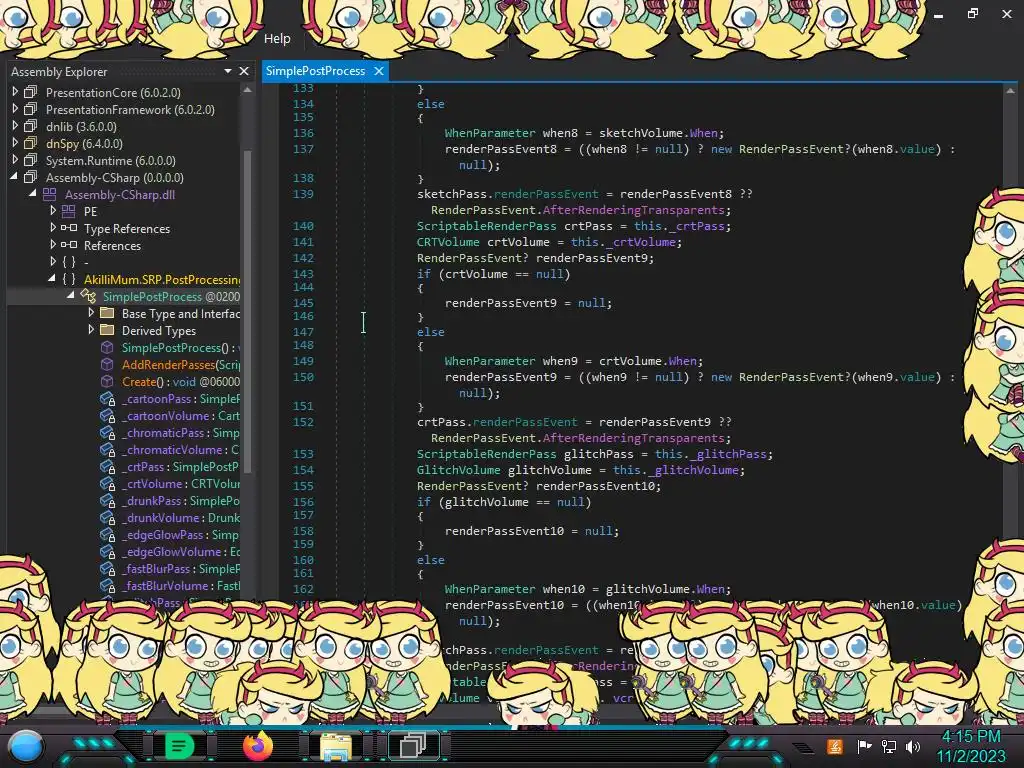This screenshot has width=1024, height=768.
Task: Click the SimplePostProcess class icon
Action: [88, 296]
